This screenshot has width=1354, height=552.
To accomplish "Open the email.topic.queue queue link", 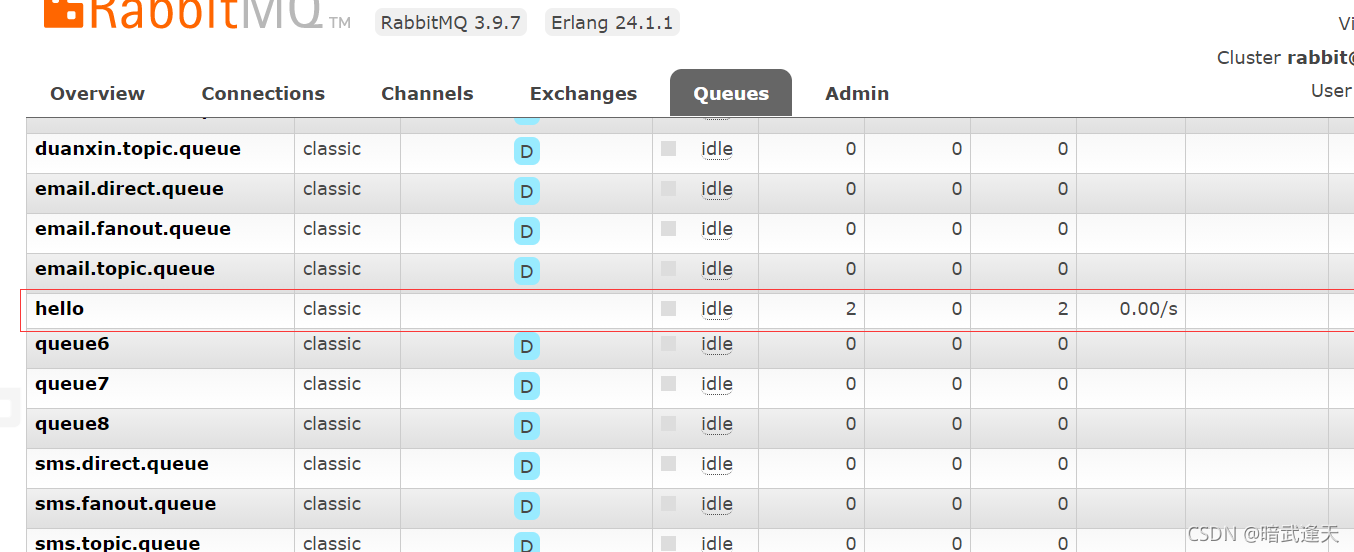I will coord(125,269).
